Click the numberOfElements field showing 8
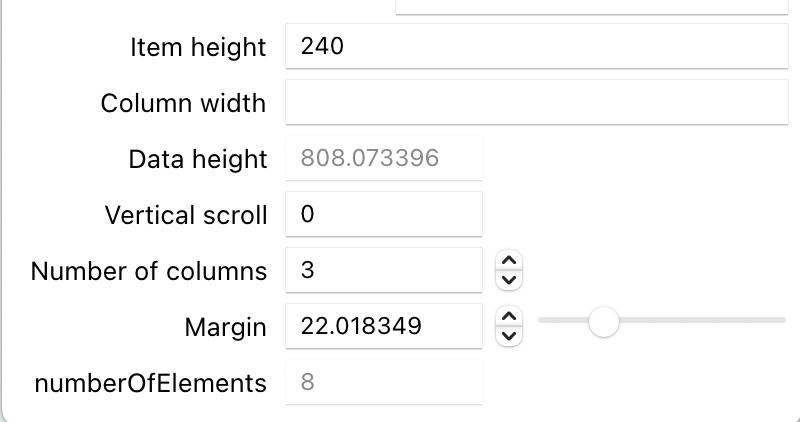The image size is (800, 422). point(384,382)
